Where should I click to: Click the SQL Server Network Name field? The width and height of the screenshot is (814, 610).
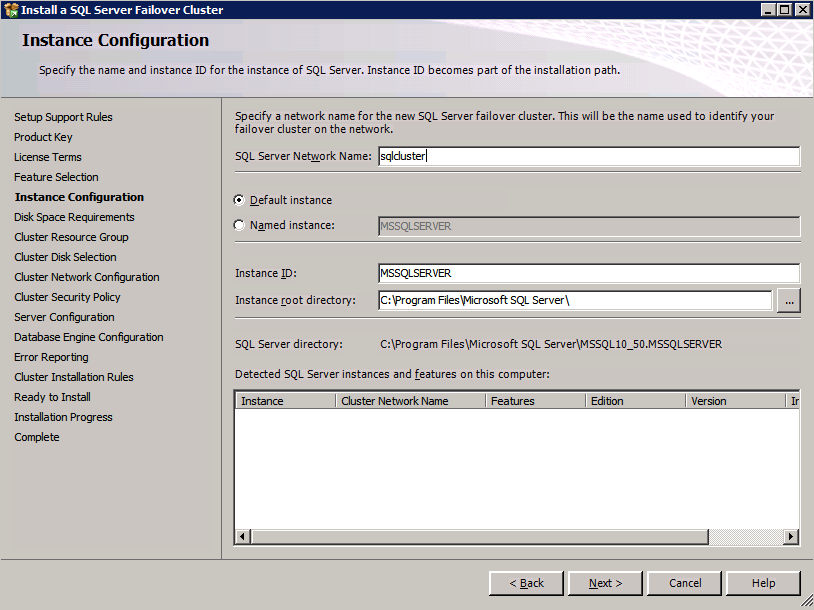pyautogui.click(x=589, y=156)
